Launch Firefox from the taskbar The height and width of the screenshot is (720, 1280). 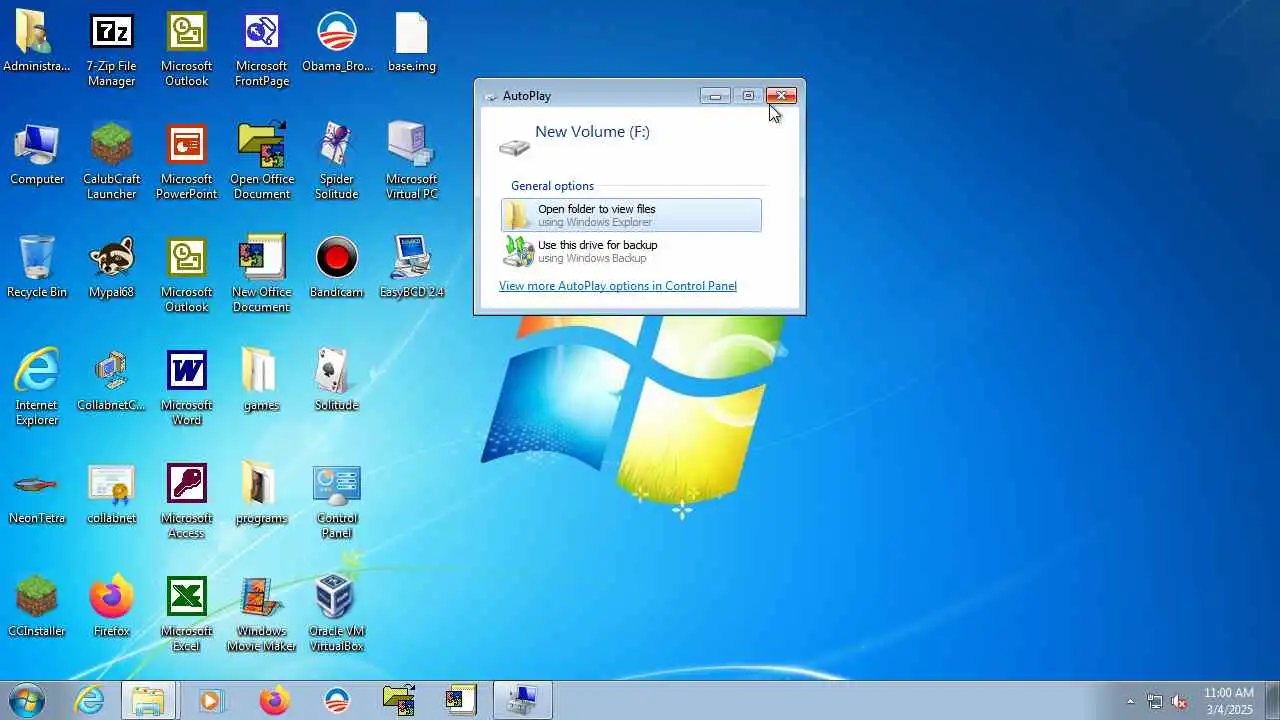(x=273, y=701)
